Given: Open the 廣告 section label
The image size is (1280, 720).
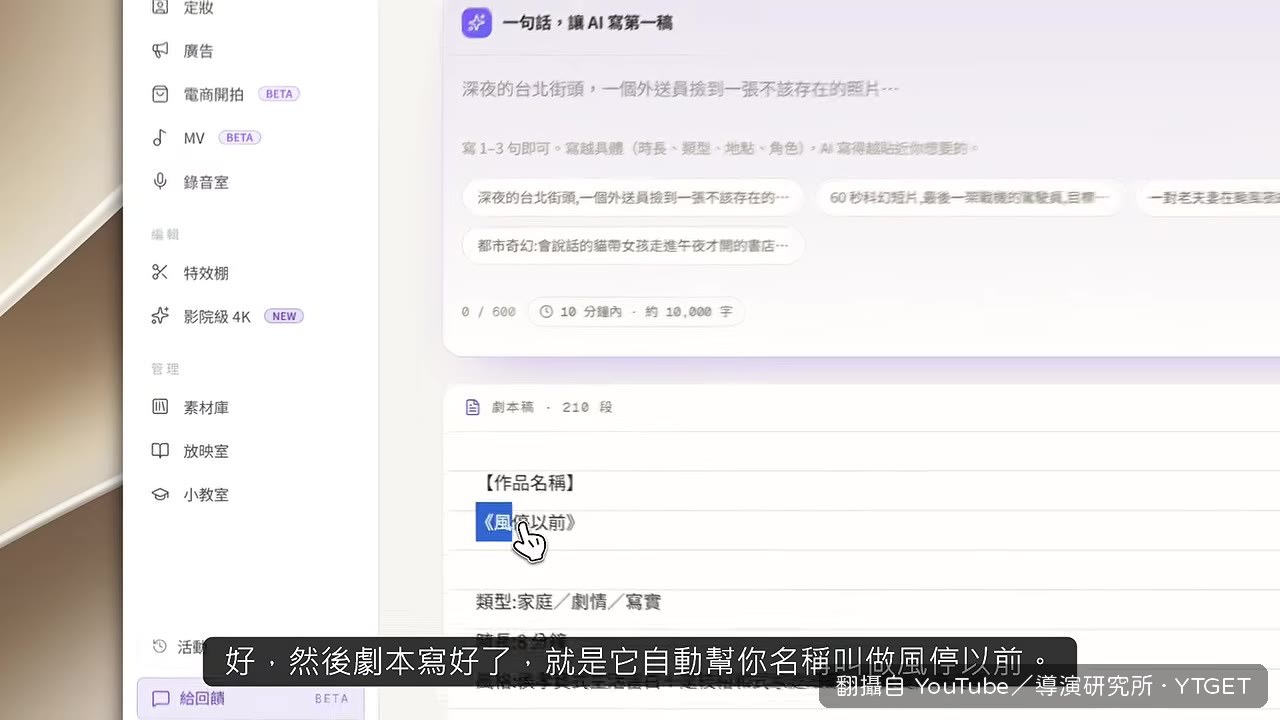Looking at the screenshot, I should coord(198,51).
